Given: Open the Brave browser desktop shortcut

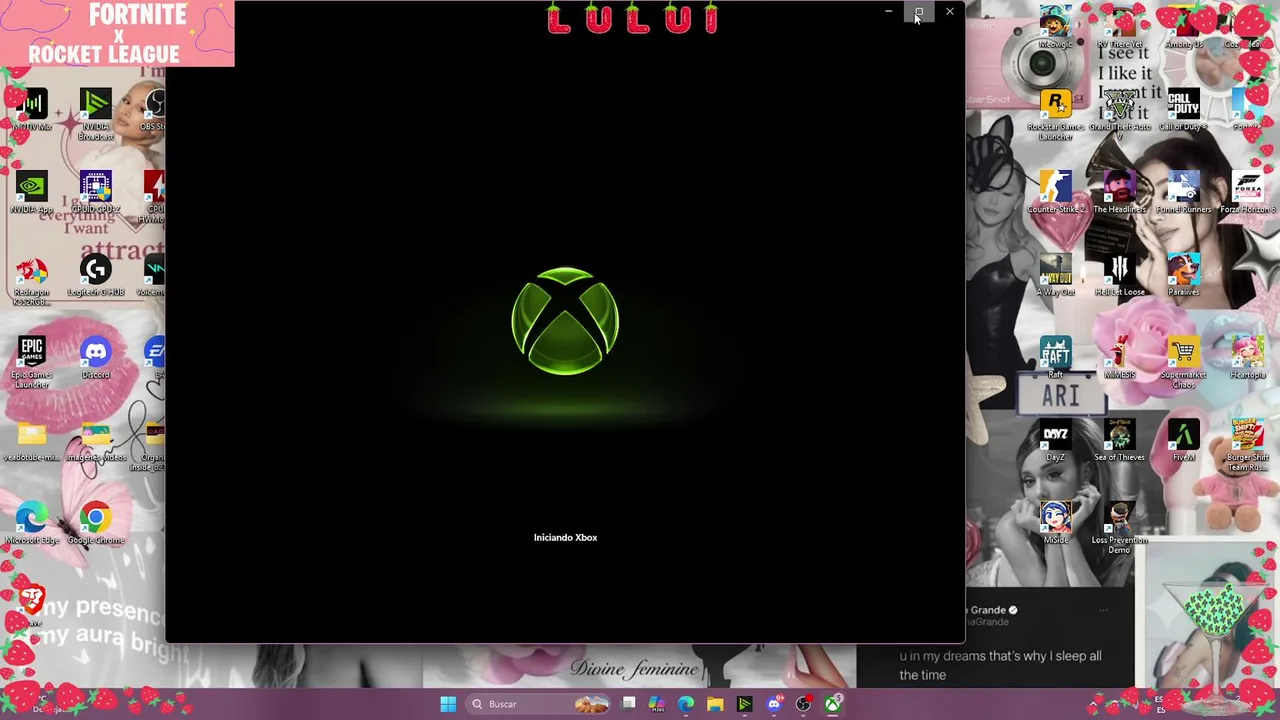Looking at the screenshot, I should click(32, 606).
